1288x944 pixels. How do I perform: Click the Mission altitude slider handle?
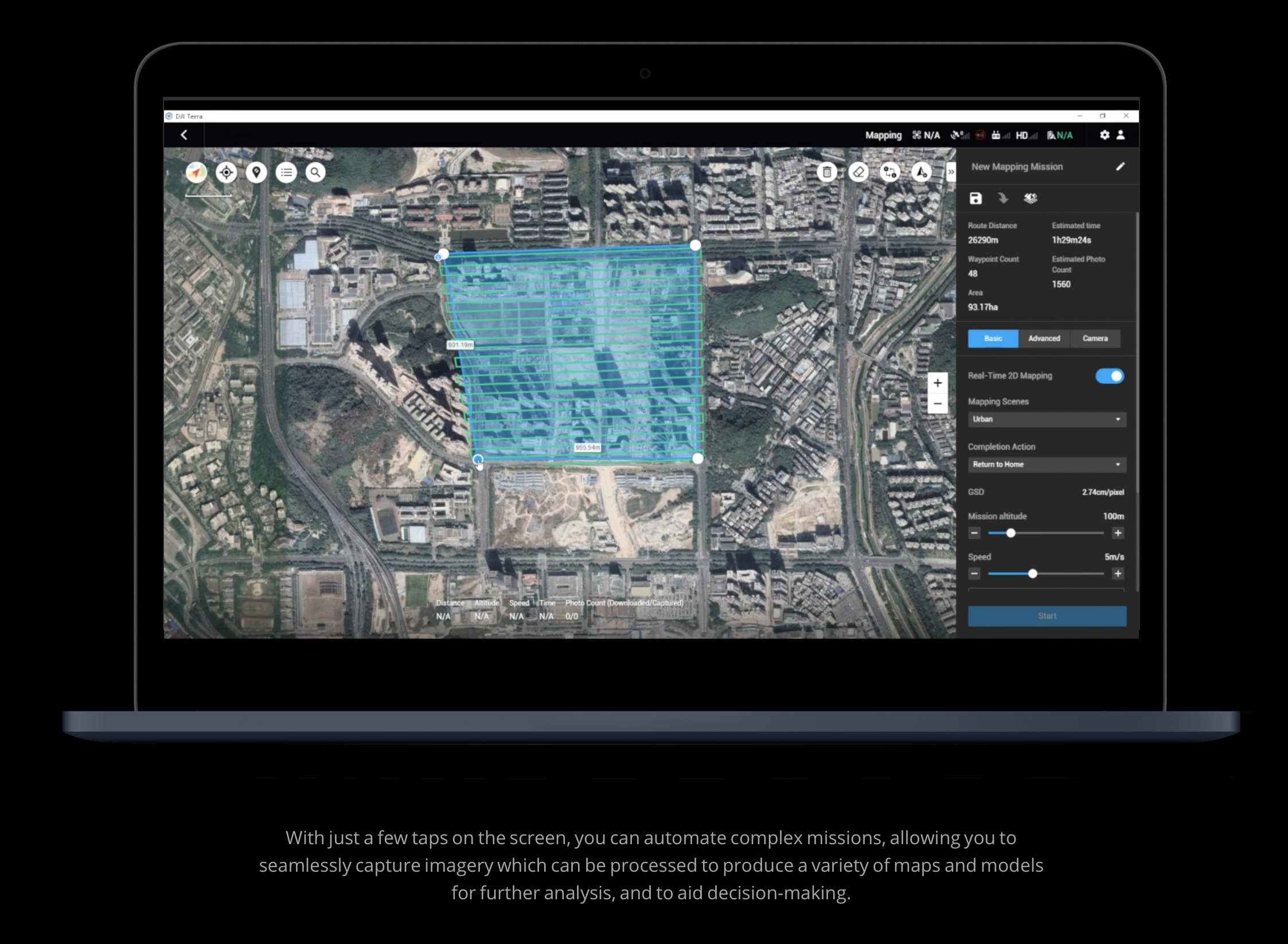coord(1010,533)
